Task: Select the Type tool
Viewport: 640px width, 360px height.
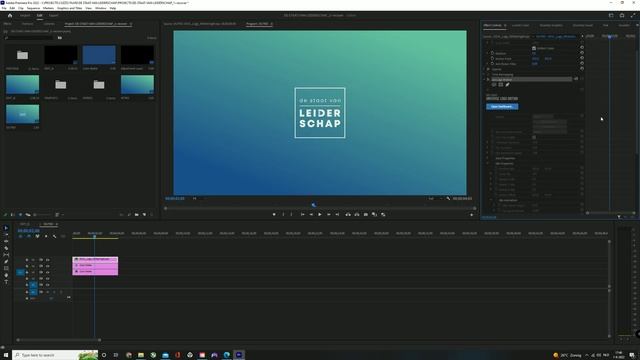Action: pos(6,282)
